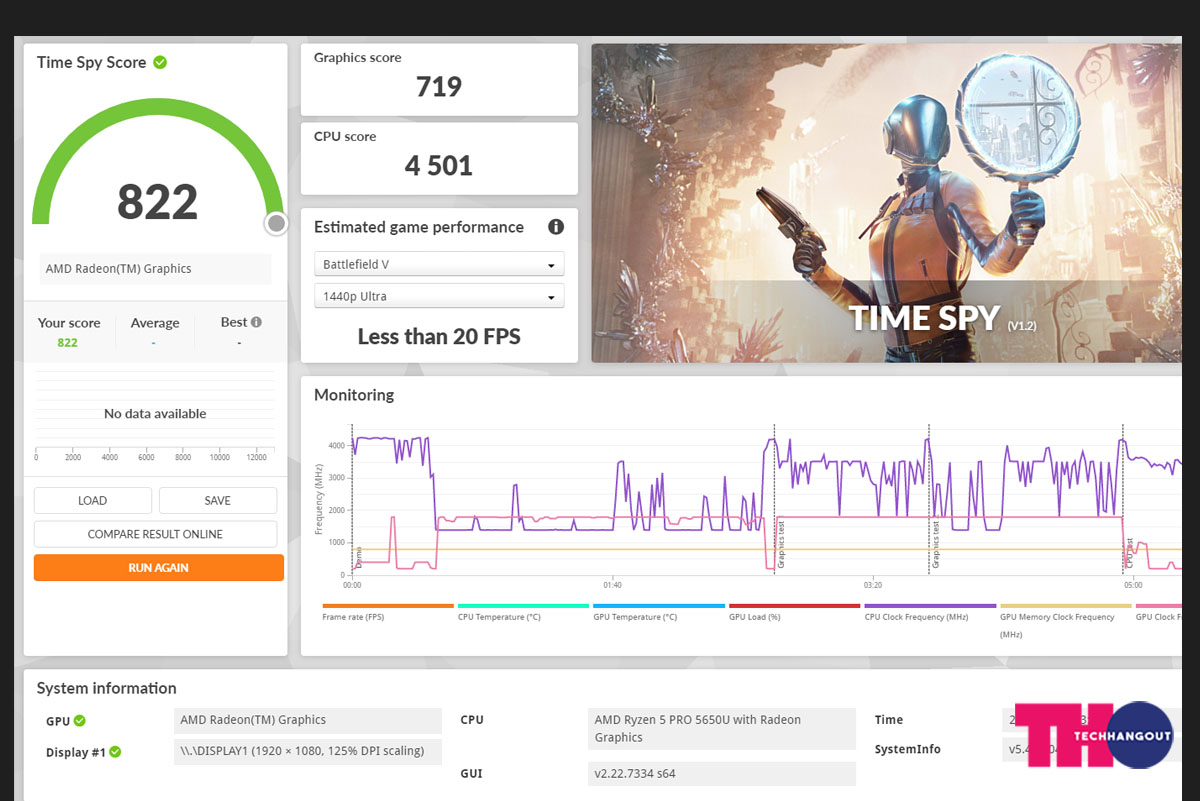Click the green check icon beside Display #1

coord(115,752)
